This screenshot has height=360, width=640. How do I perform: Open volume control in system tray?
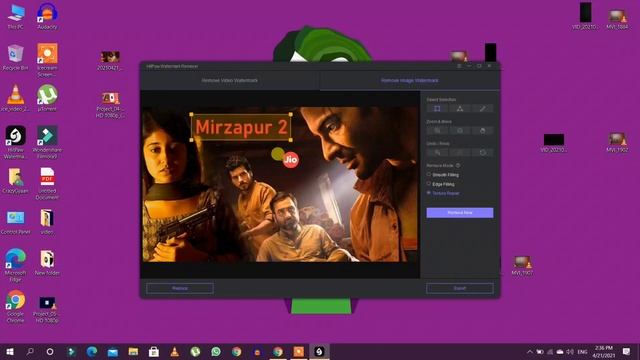click(570, 352)
